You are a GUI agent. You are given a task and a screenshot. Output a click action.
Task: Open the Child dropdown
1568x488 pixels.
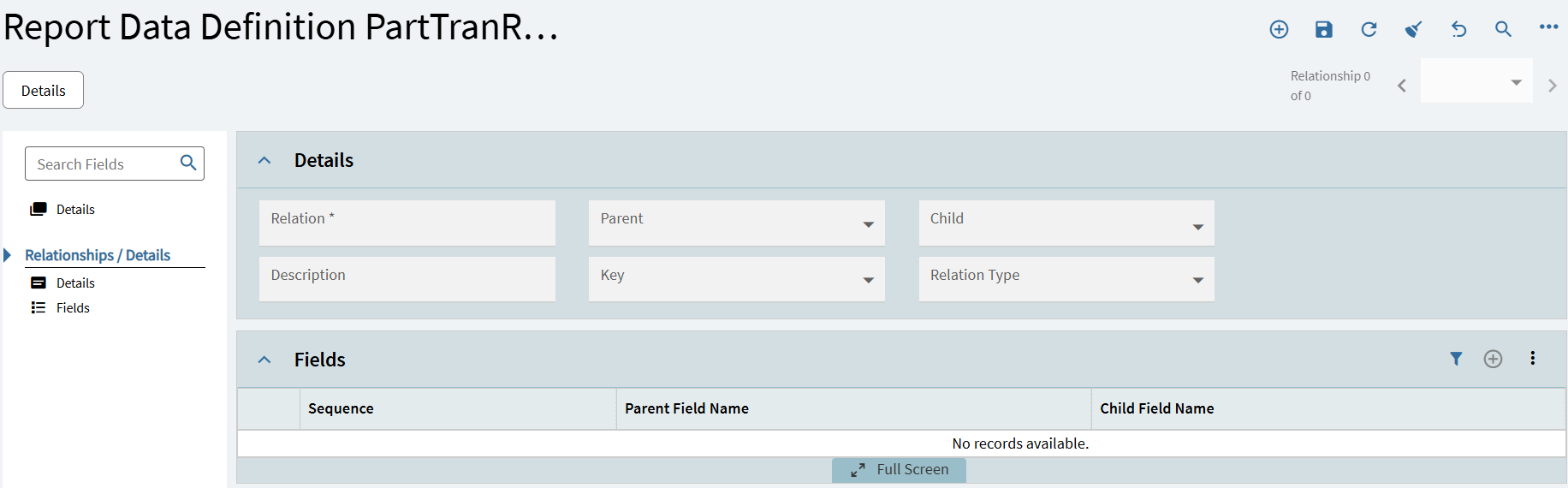pos(1197,227)
